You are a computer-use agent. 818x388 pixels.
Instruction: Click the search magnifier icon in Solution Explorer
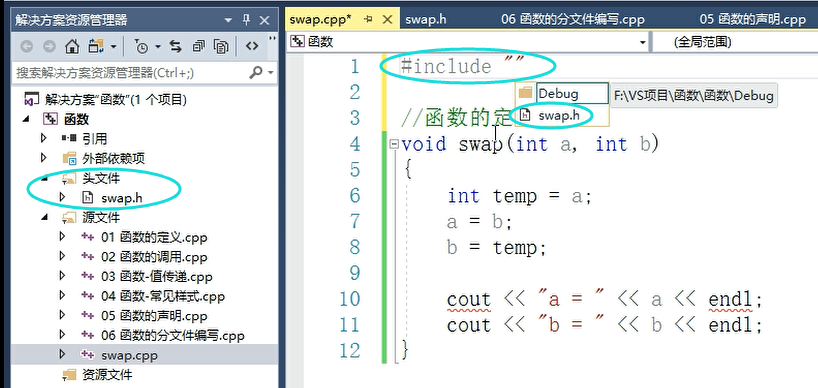coord(256,72)
